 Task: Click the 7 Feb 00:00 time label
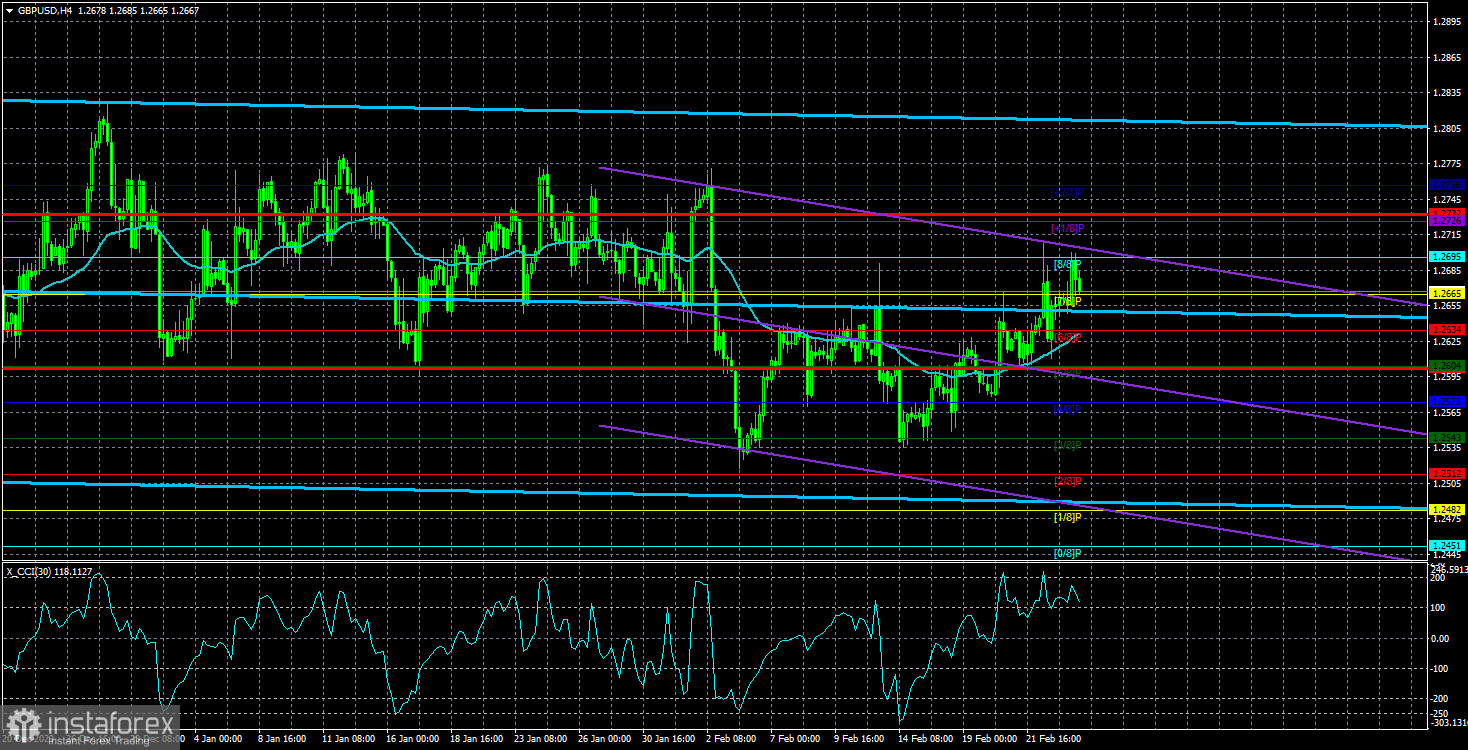pos(796,738)
